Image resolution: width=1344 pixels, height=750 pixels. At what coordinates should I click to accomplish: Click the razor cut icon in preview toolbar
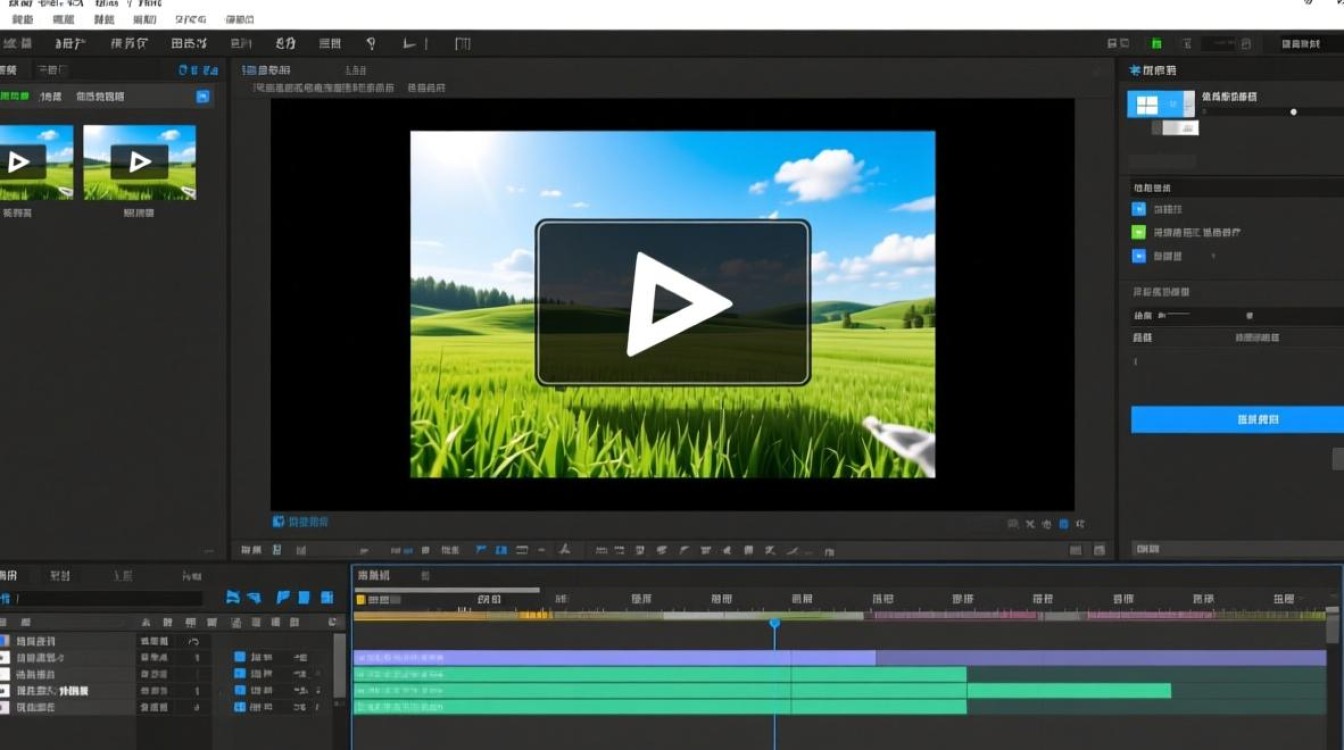(564, 550)
